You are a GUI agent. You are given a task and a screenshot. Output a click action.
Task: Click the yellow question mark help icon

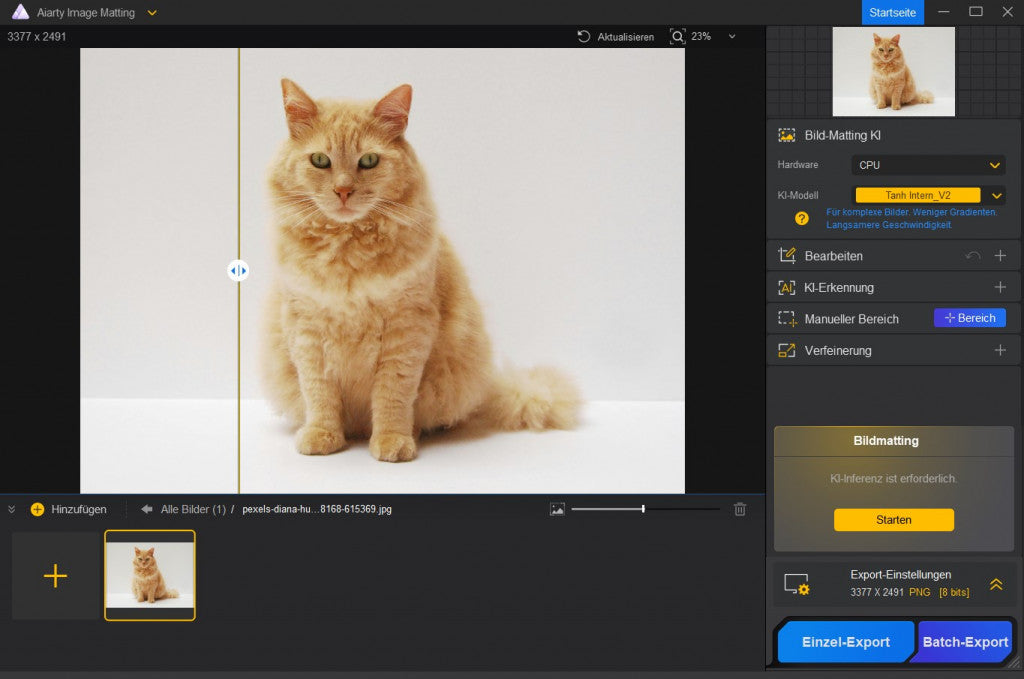[801, 218]
